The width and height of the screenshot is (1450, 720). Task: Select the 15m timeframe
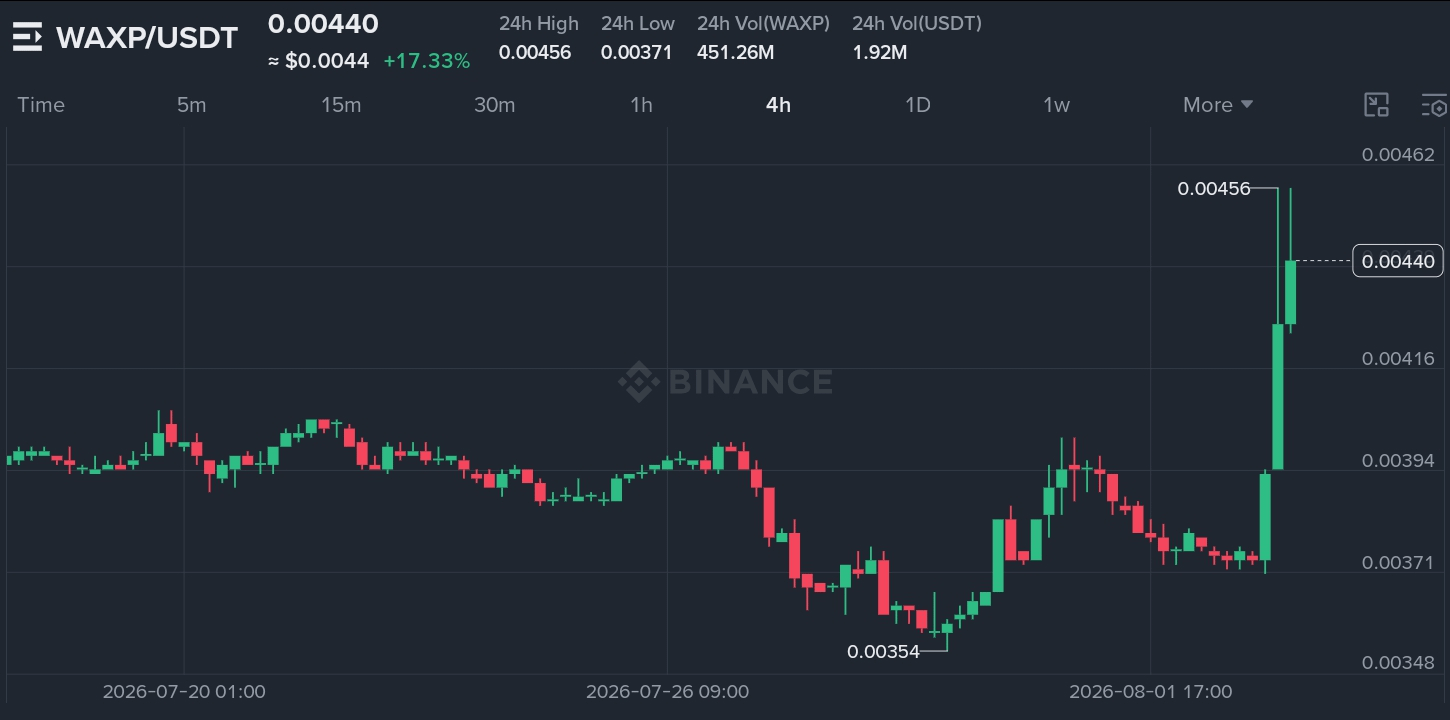coord(341,105)
